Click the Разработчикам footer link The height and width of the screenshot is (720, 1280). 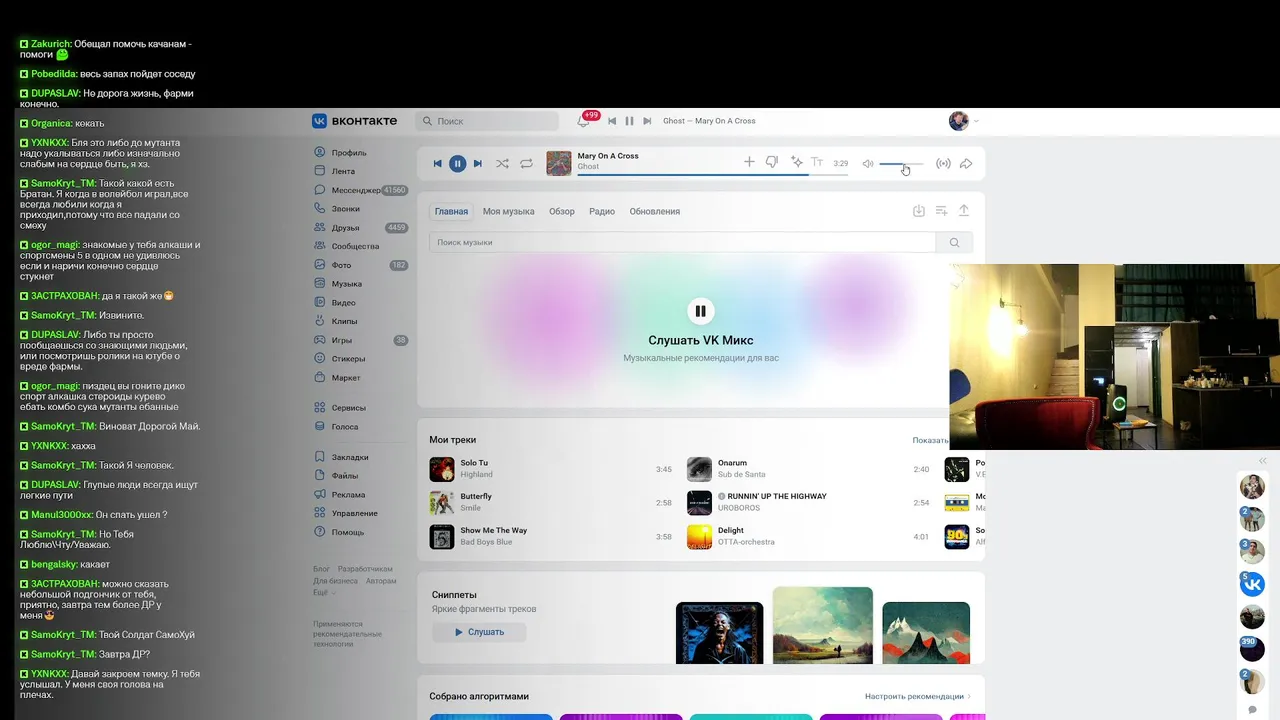tap(365, 569)
